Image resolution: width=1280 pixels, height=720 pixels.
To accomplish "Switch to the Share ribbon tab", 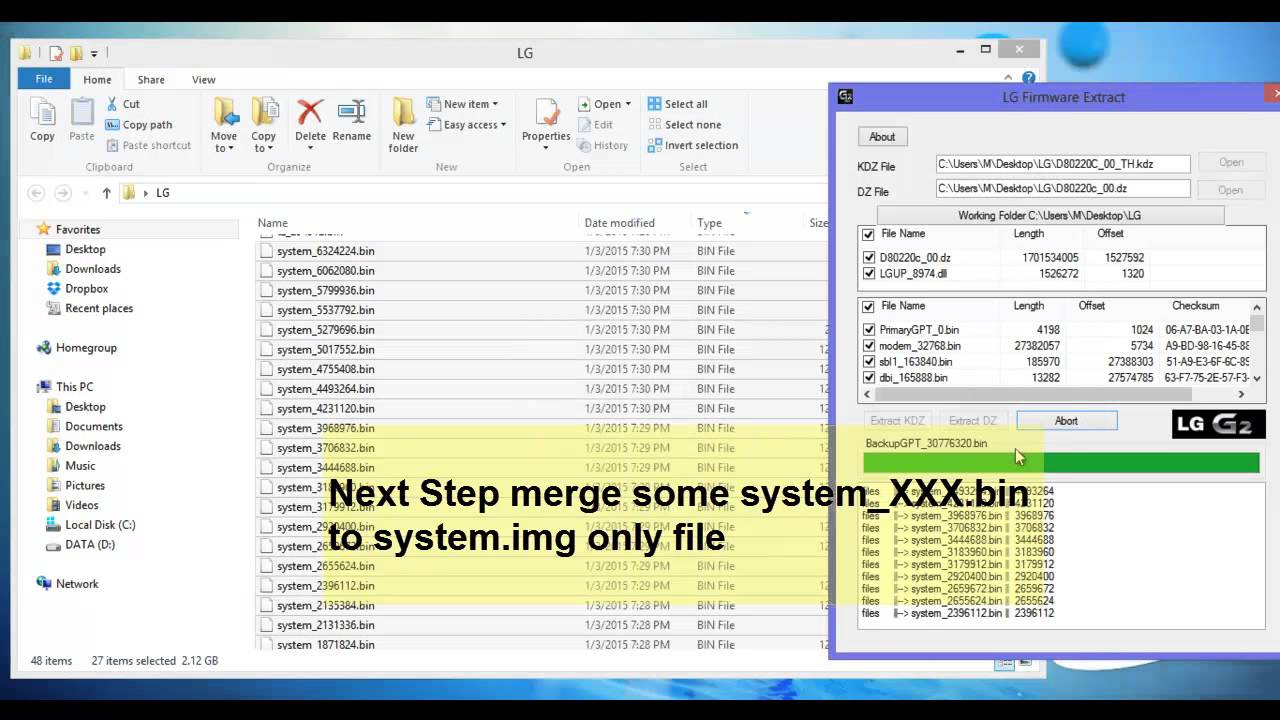I will coord(151,80).
